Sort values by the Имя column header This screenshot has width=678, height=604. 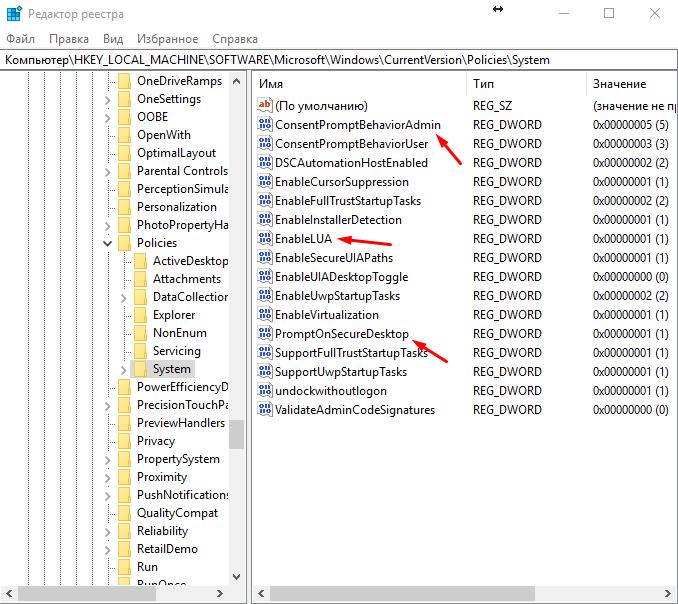click(x=360, y=84)
